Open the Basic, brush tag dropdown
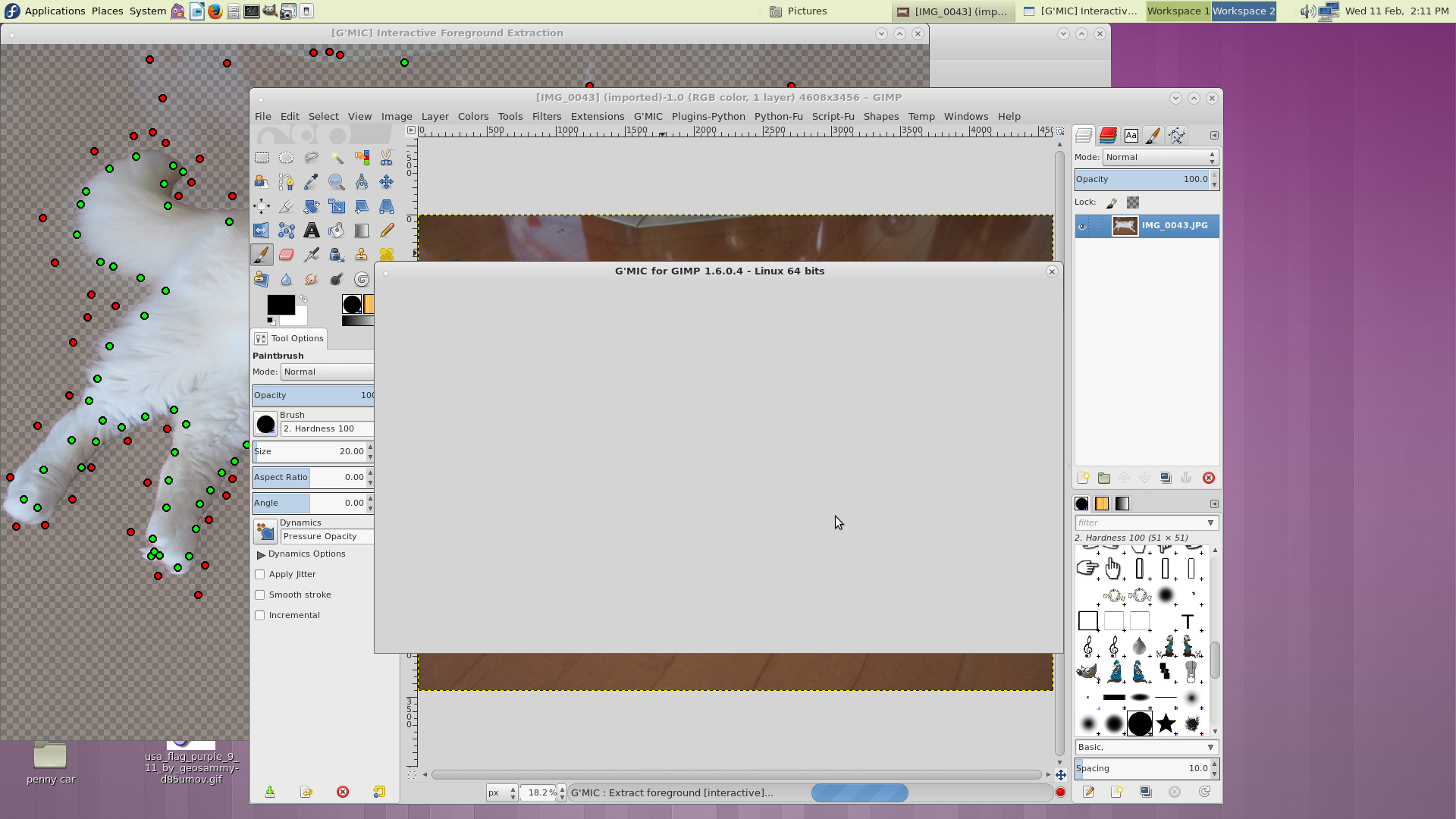 click(x=1146, y=747)
